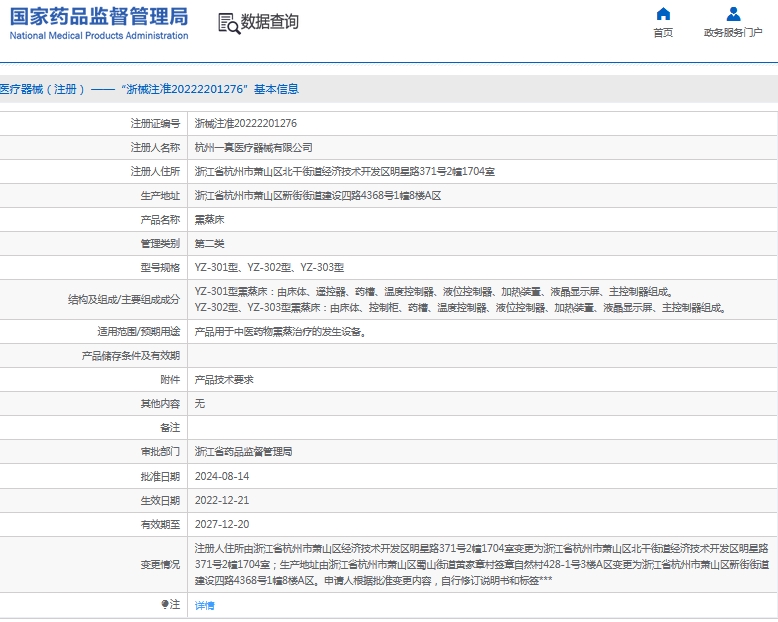Click the 数据查询 magnifier document icon

229,23
